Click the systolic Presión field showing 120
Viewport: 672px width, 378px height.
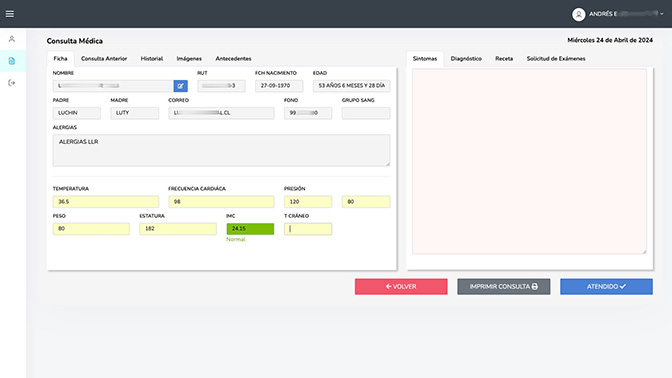pos(308,202)
